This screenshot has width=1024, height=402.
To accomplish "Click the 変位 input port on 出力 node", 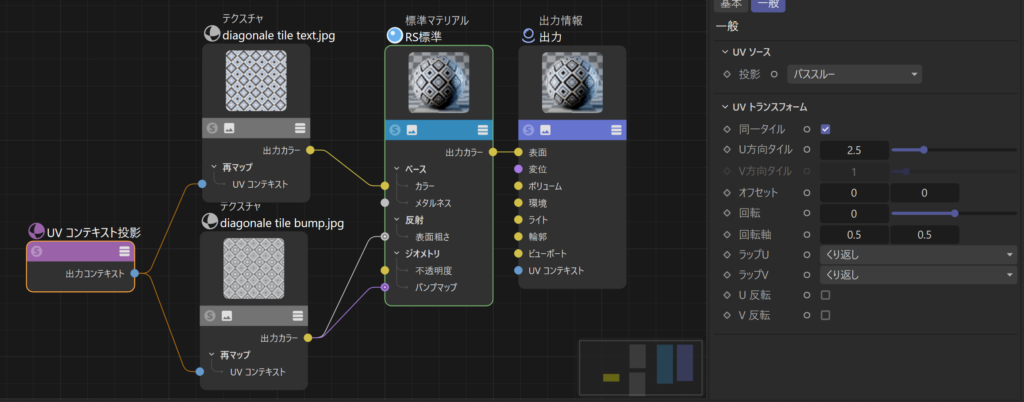I will click(x=518, y=169).
